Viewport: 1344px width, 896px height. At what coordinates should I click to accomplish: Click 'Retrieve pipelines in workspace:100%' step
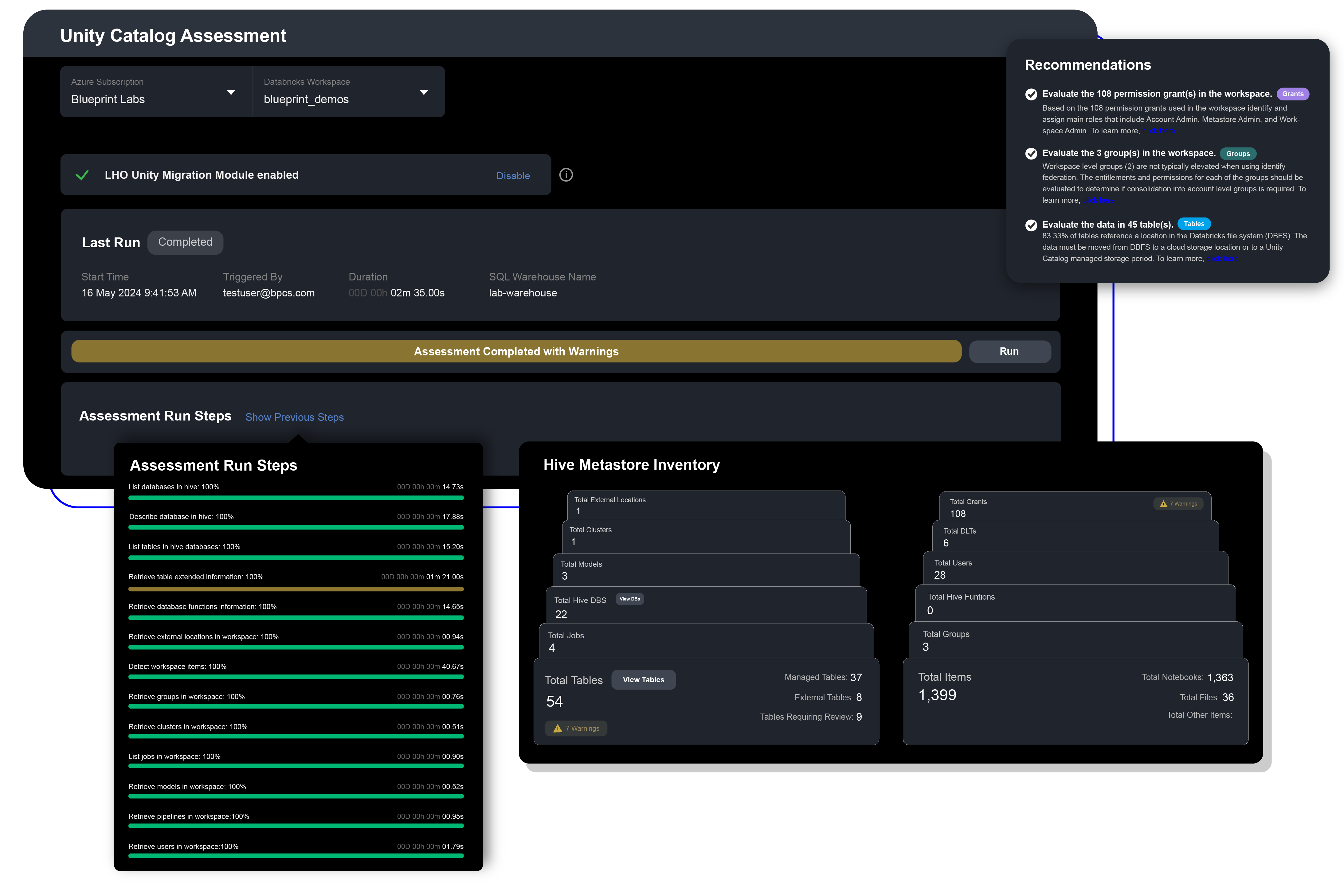point(189,816)
